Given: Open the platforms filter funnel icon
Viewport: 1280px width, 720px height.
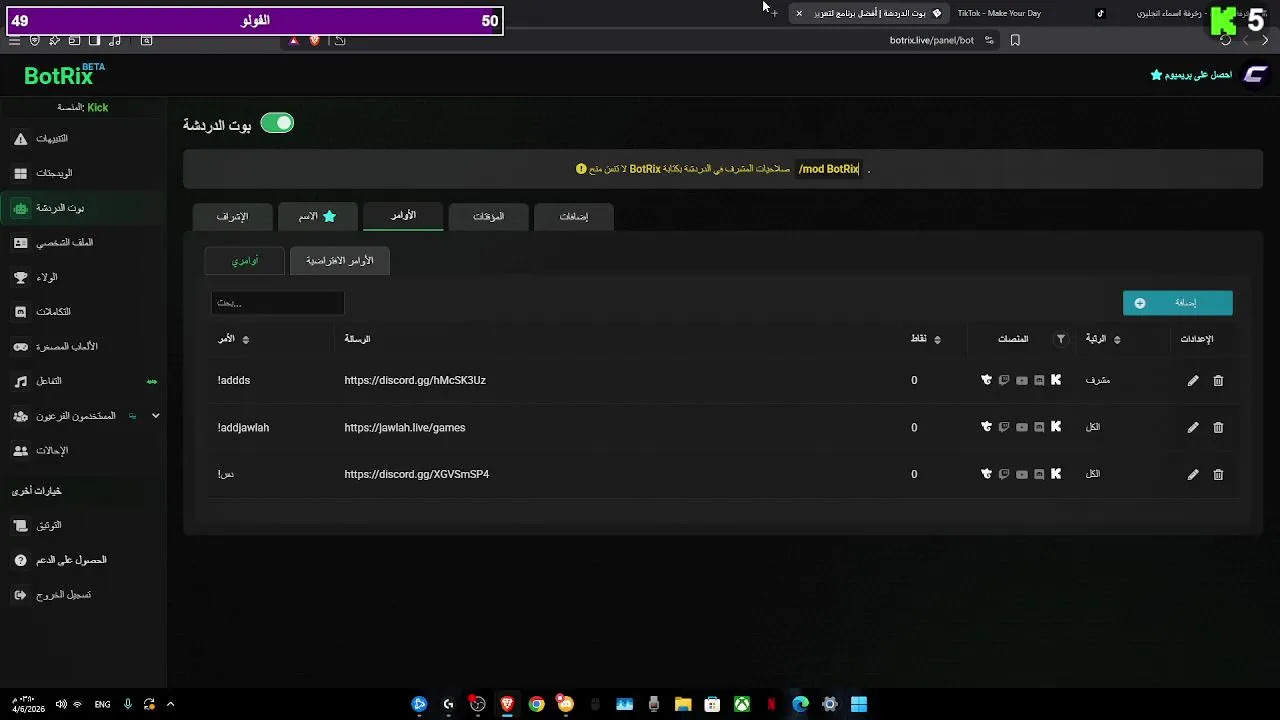Looking at the screenshot, I should point(1061,339).
